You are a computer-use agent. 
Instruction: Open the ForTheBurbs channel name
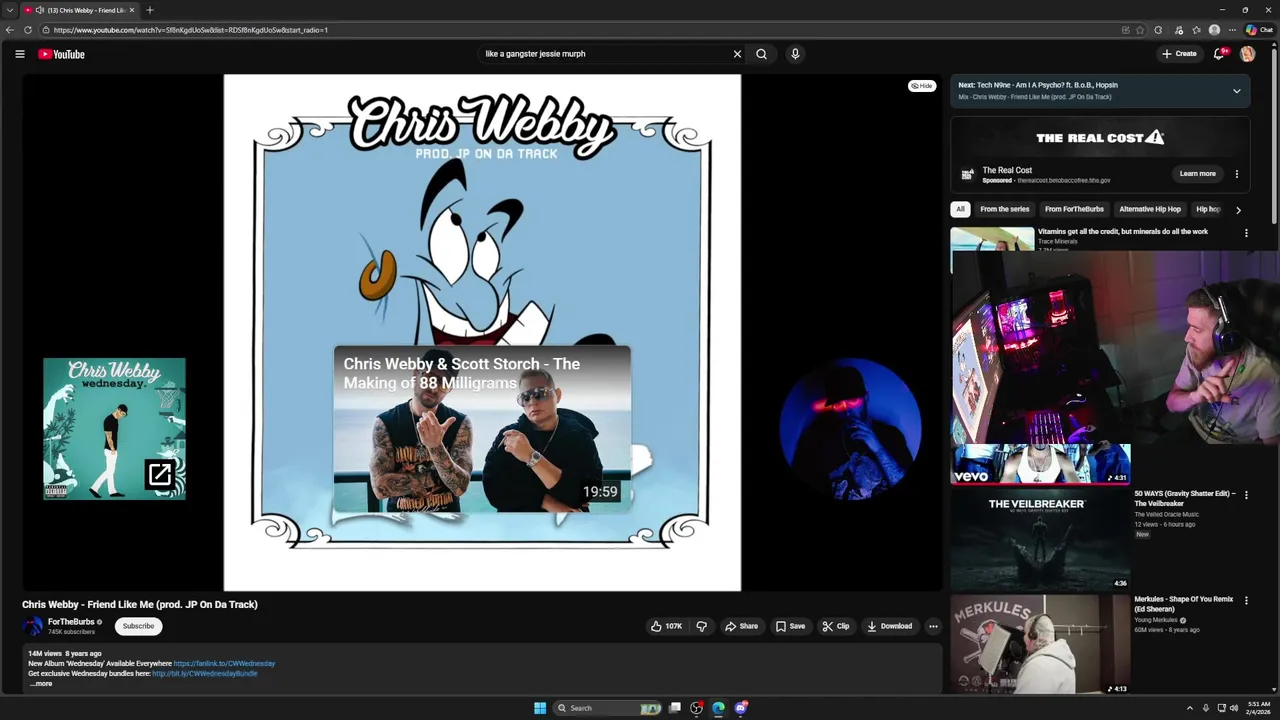click(x=71, y=622)
